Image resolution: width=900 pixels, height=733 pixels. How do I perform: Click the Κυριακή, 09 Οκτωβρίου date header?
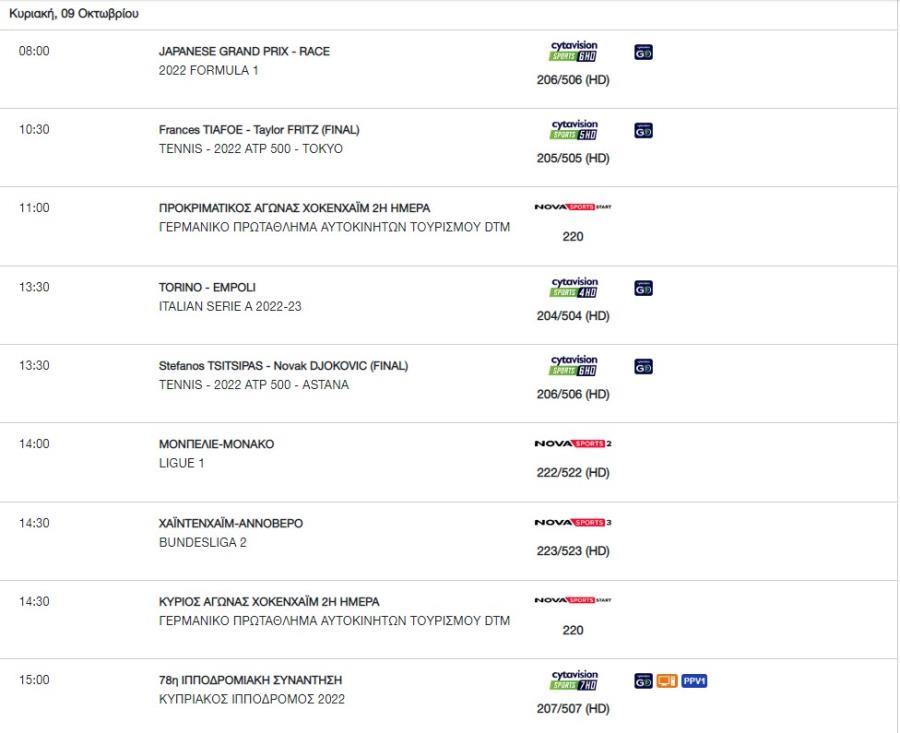pyautogui.click(x=73, y=13)
